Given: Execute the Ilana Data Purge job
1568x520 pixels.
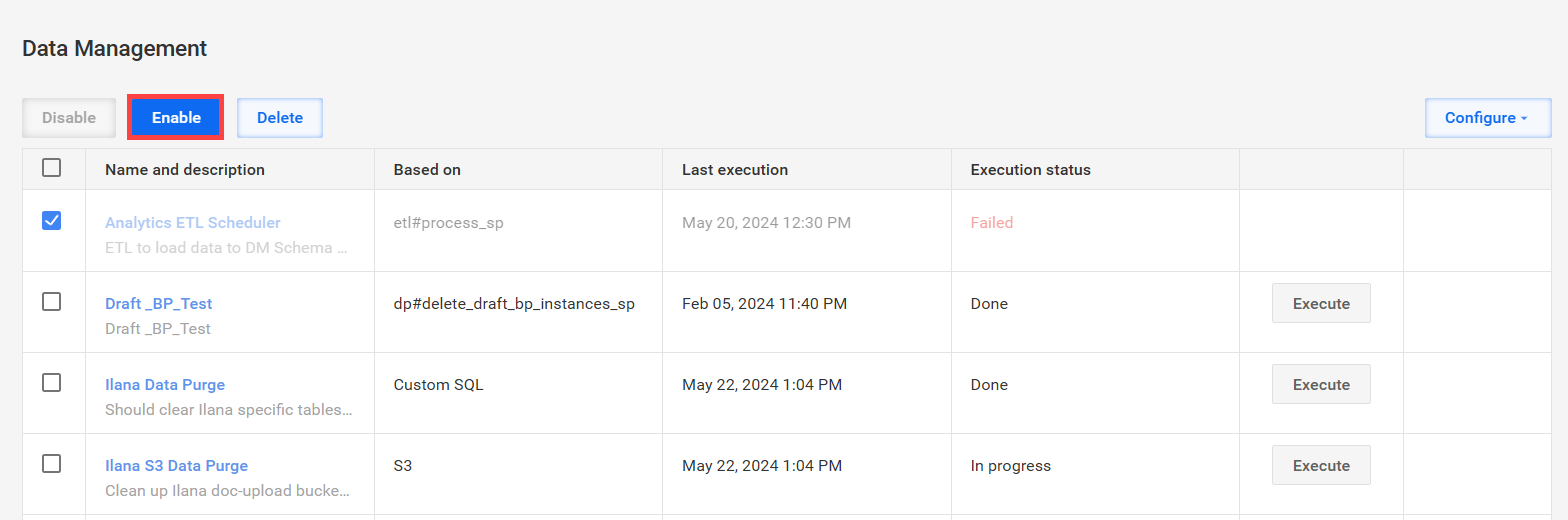Looking at the screenshot, I should (1321, 384).
